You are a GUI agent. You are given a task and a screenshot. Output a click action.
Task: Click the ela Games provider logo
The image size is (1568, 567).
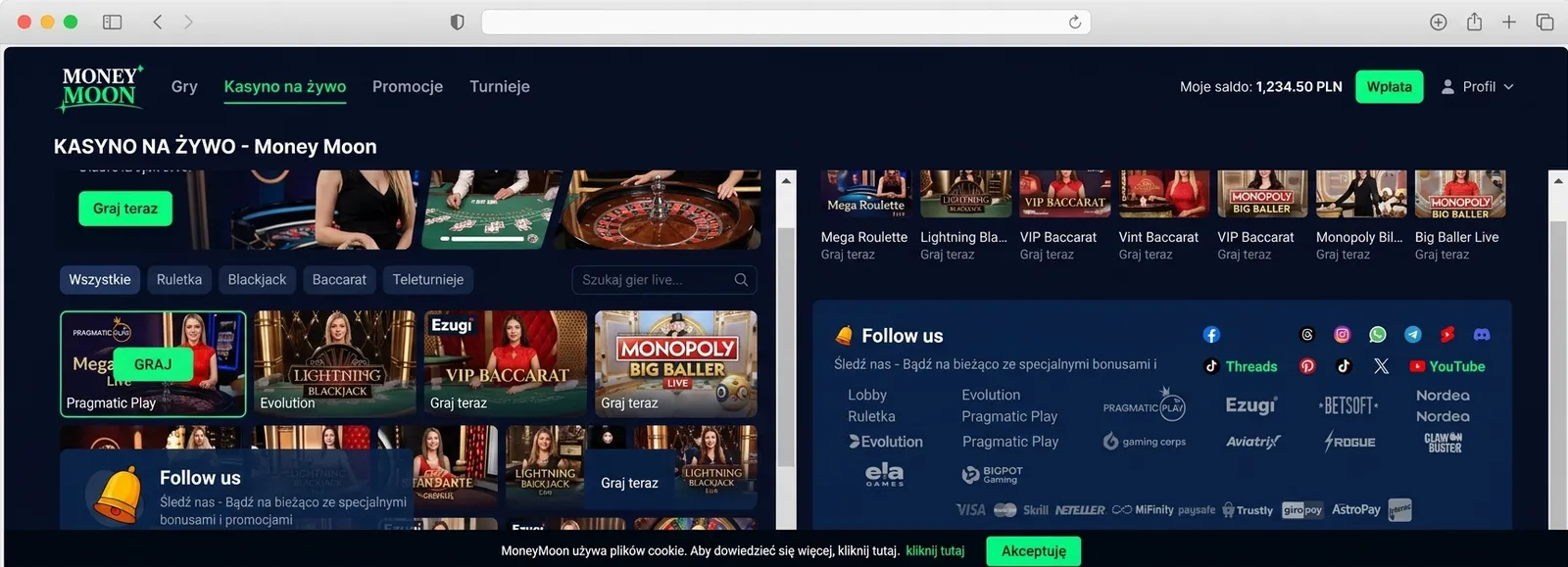(884, 475)
